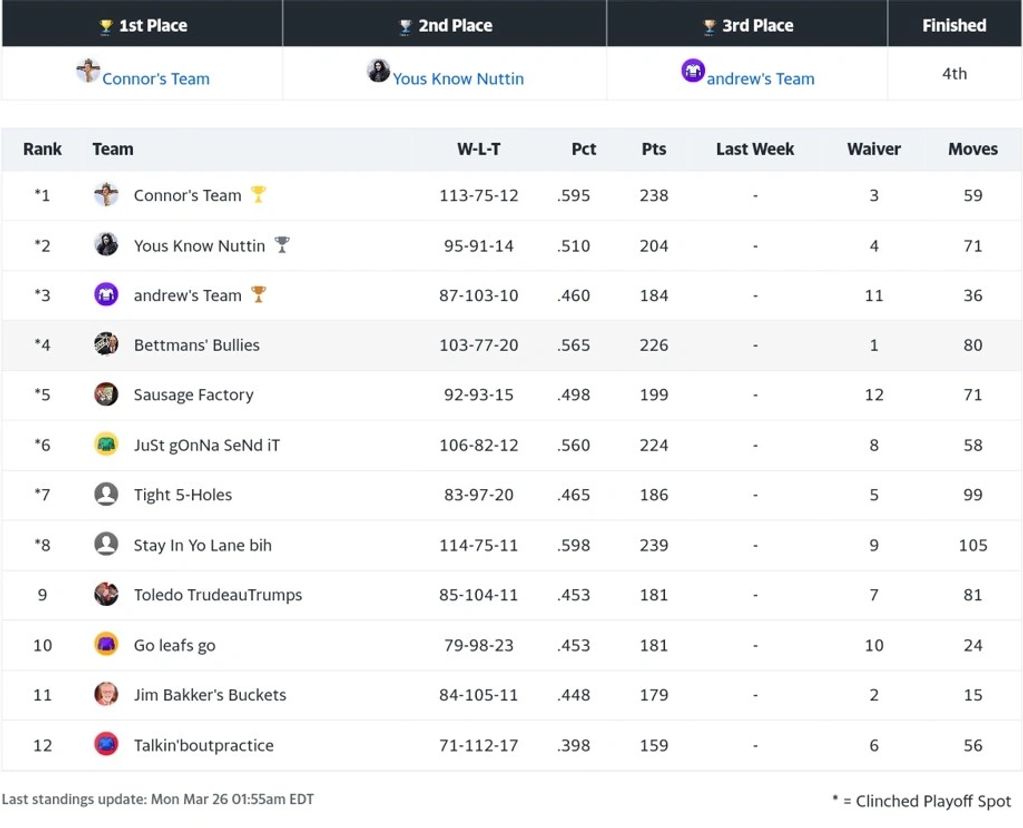Sort table by Waiver column header
The image size is (1023, 828).
tap(873, 149)
